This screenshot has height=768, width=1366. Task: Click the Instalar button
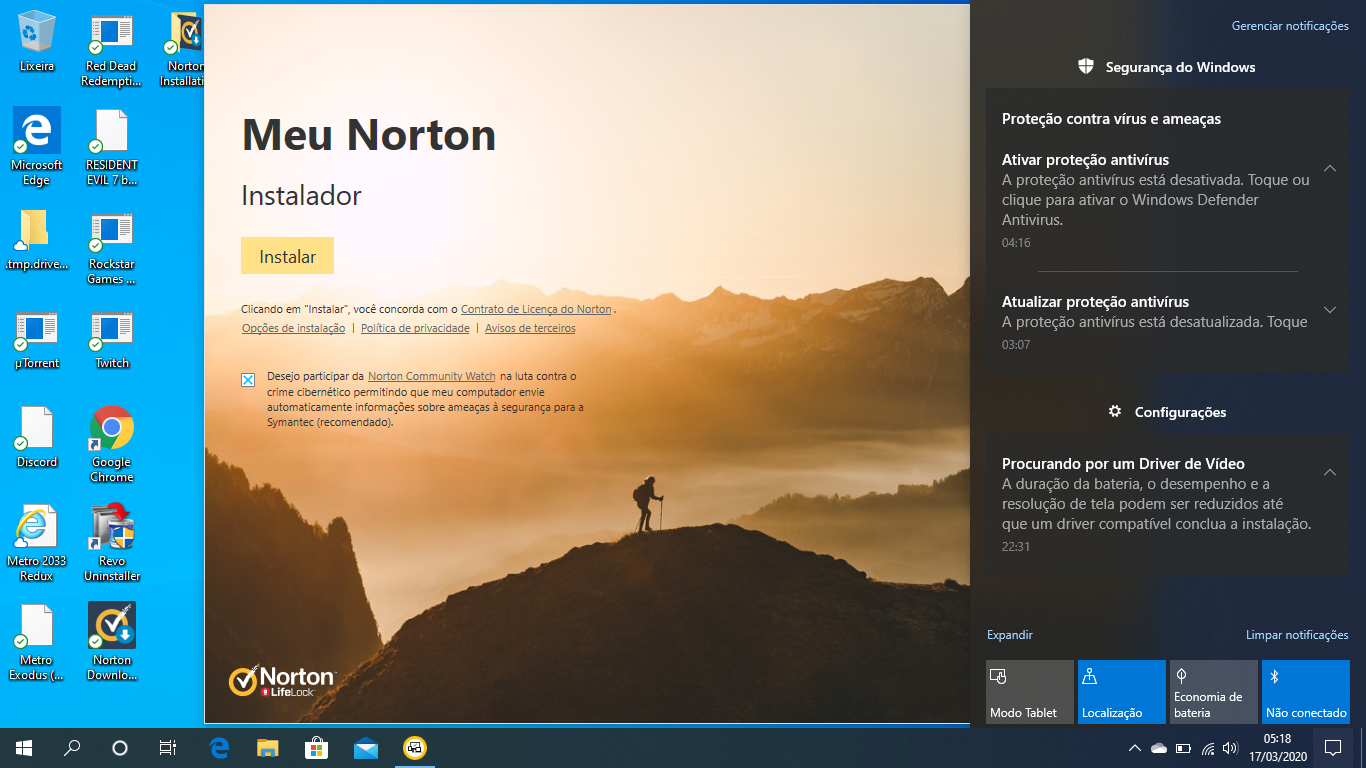coord(287,256)
